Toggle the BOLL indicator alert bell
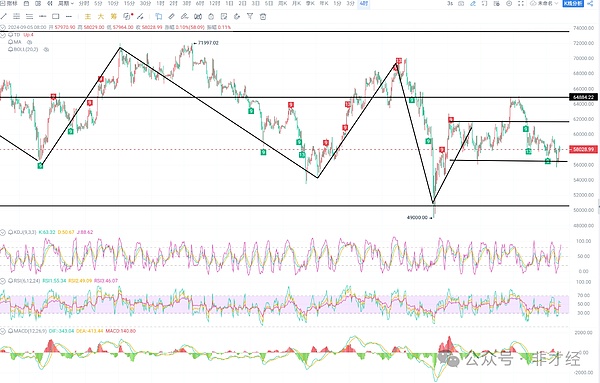Screen dimensions: 600x383 [11, 50]
